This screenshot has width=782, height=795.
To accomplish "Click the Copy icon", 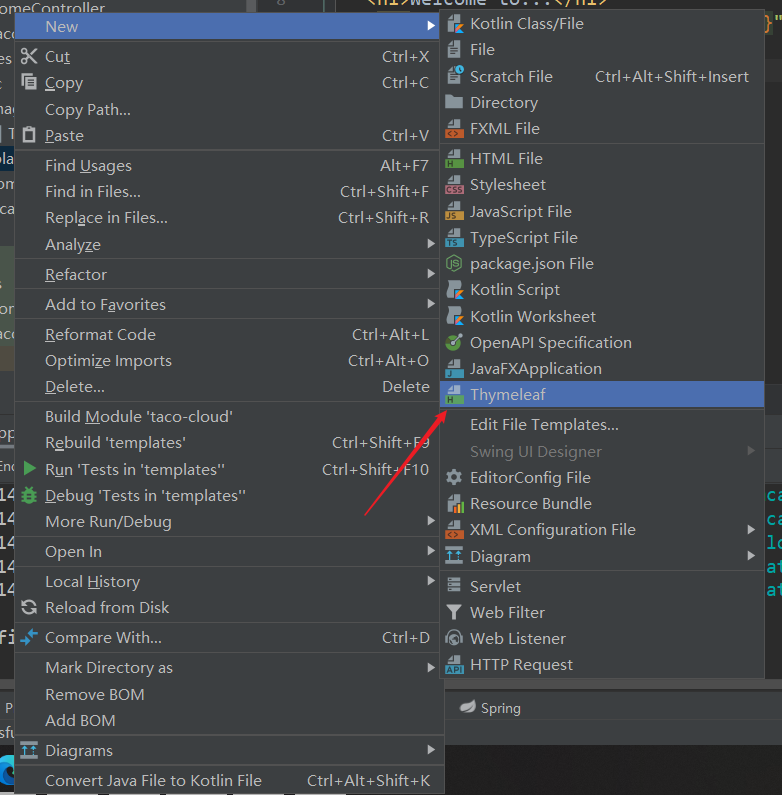I will [x=29, y=82].
